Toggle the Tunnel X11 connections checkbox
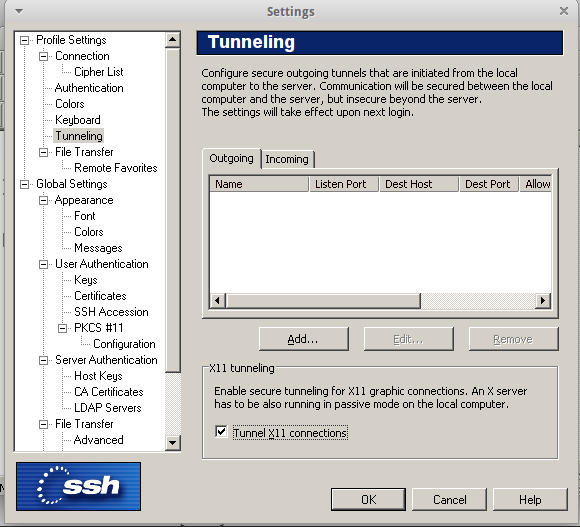Image resolution: width=580 pixels, height=527 pixels. (x=221, y=432)
